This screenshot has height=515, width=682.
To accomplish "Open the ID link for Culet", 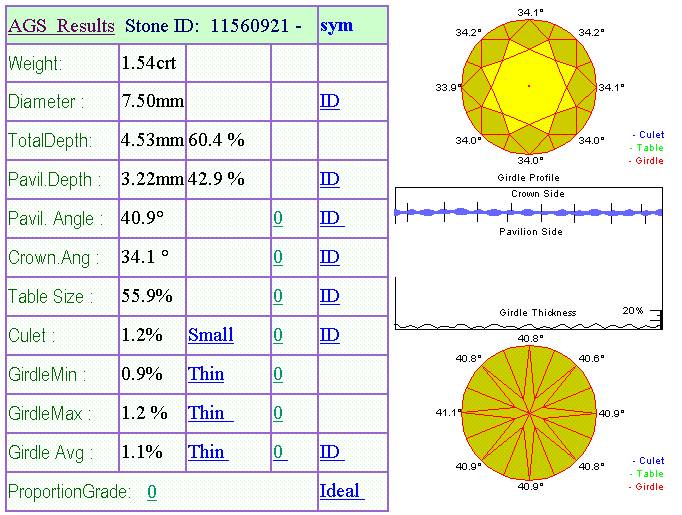I will click(x=329, y=335).
